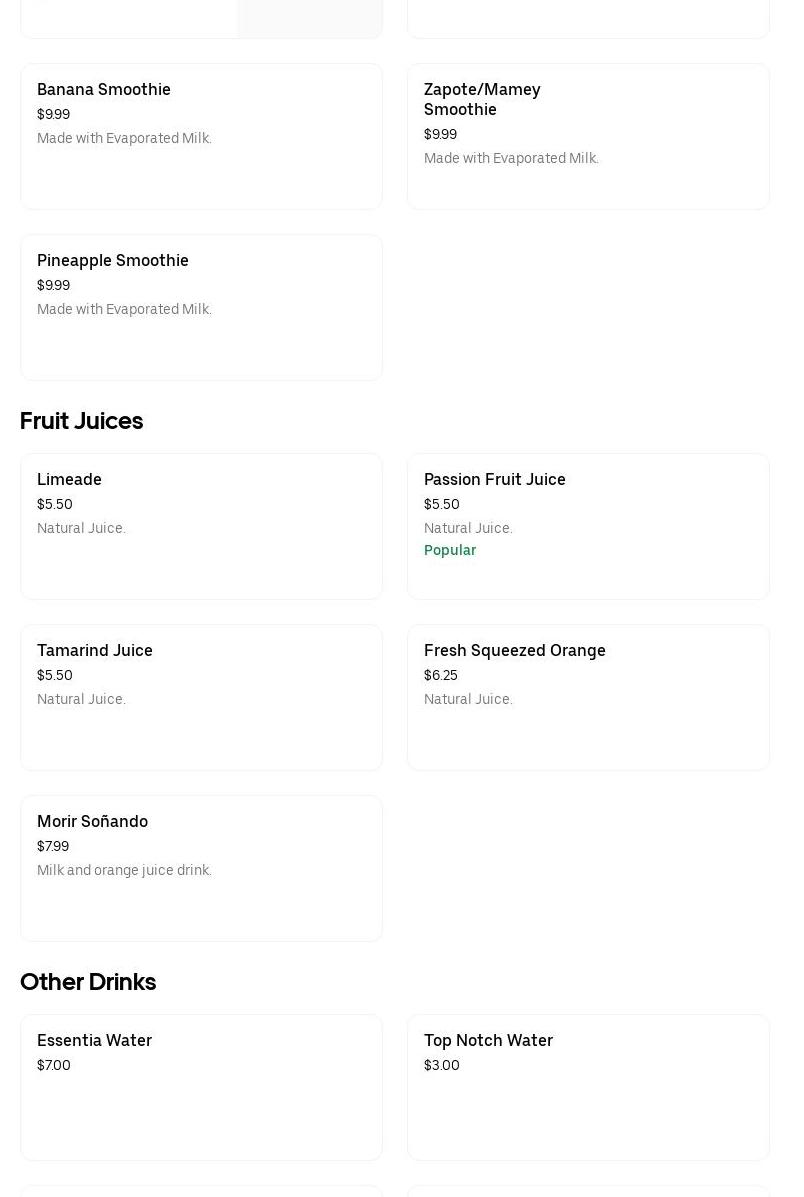This screenshot has height=1197, width=804.
Task: Click the Banana Smoothie evaporated milk description
Action: pos(124,139)
